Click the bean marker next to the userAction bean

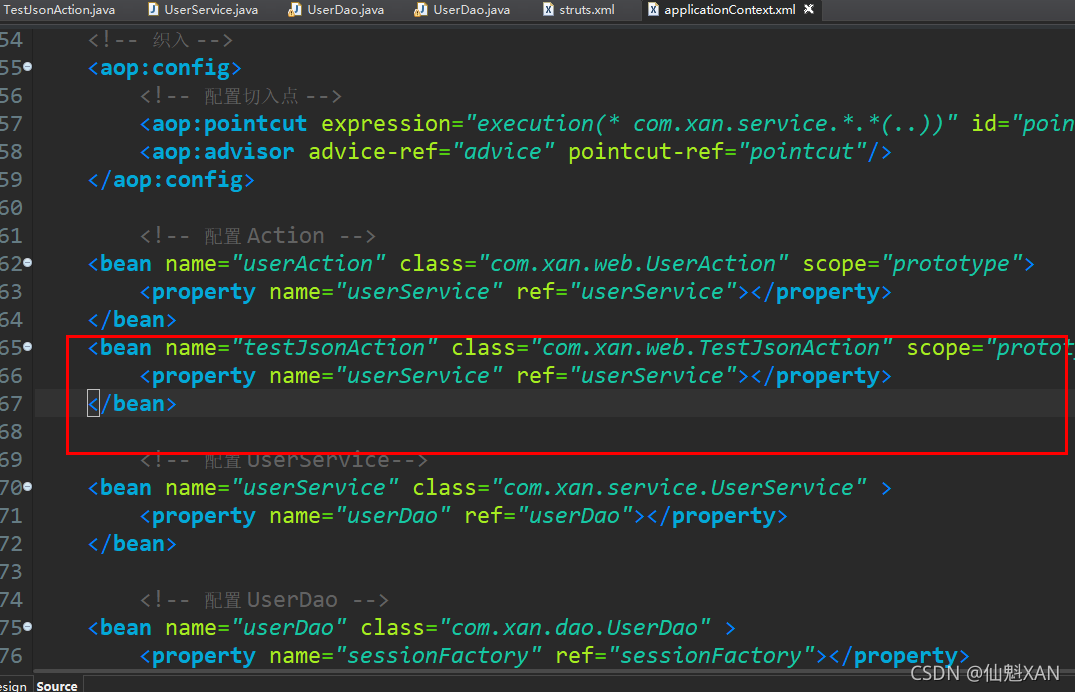[x=28, y=263]
